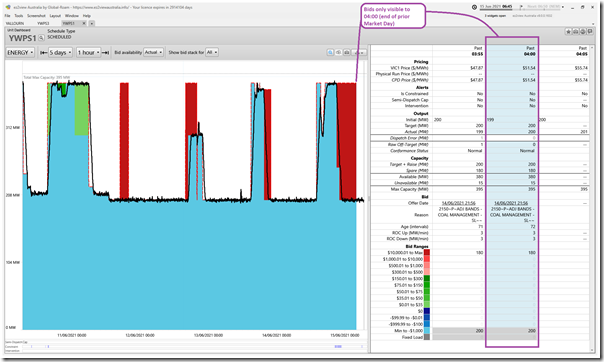Screen dimensions: 604x362
Task: Open the 1 hour step dropdown
Action: (88, 52)
